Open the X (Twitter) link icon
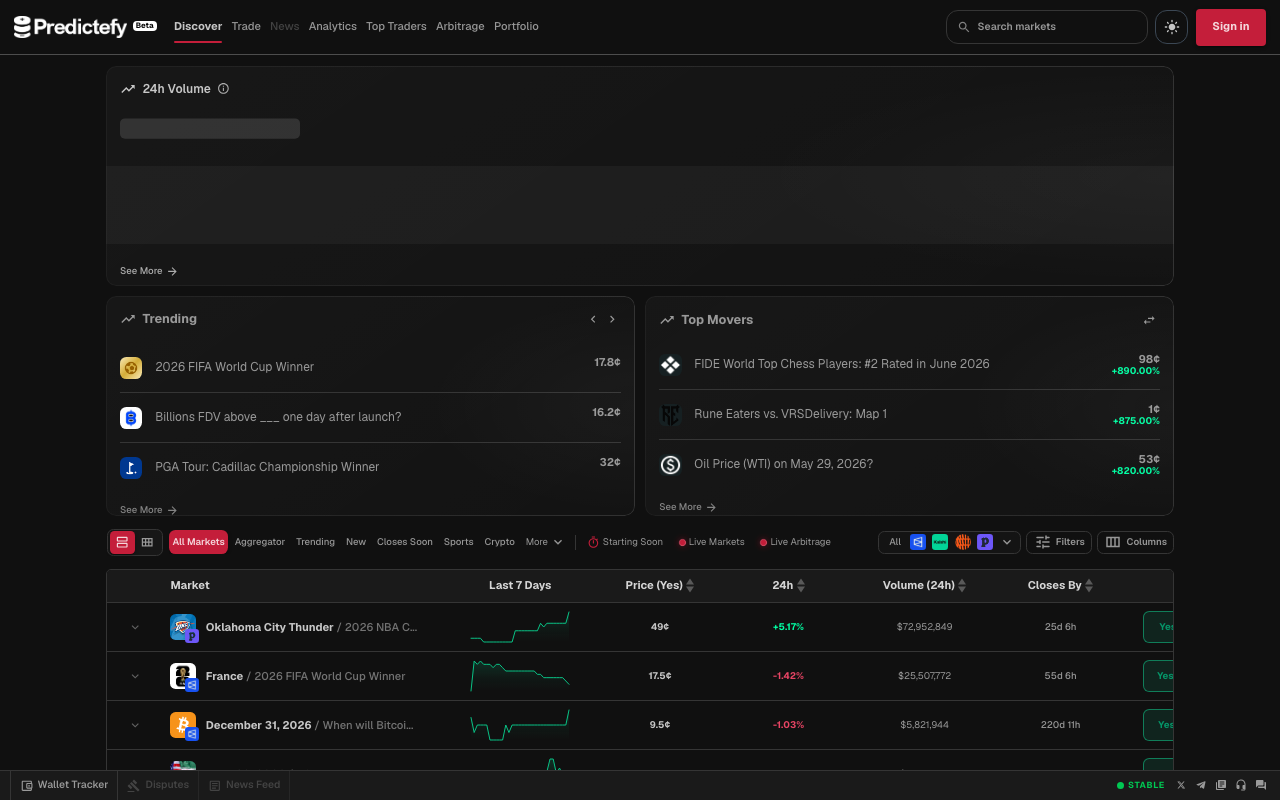 pyautogui.click(x=1181, y=785)
